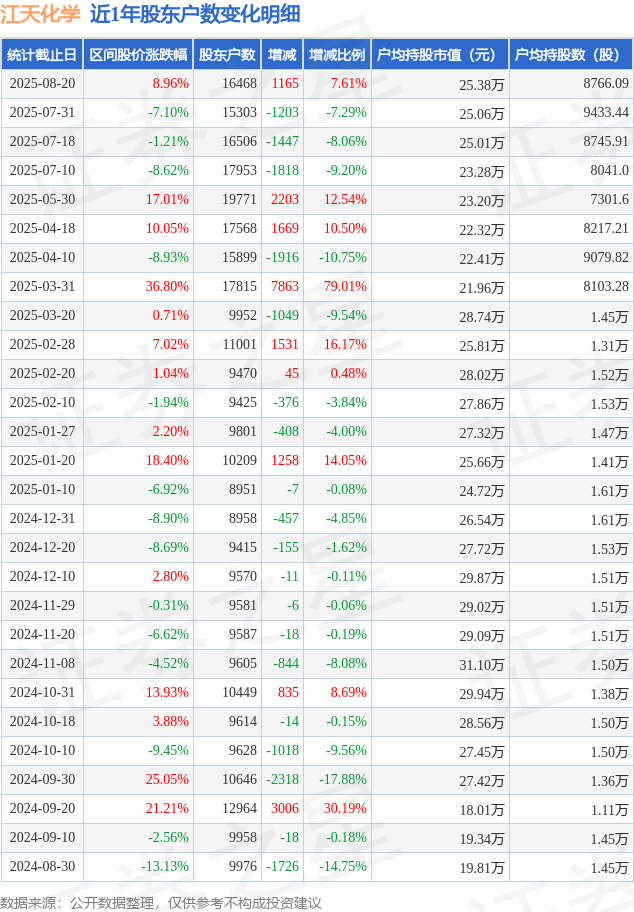Select the 2024-09-30 row date
Image resolution: width=634 pixels, height=912 pixels.
click(42, 779)
